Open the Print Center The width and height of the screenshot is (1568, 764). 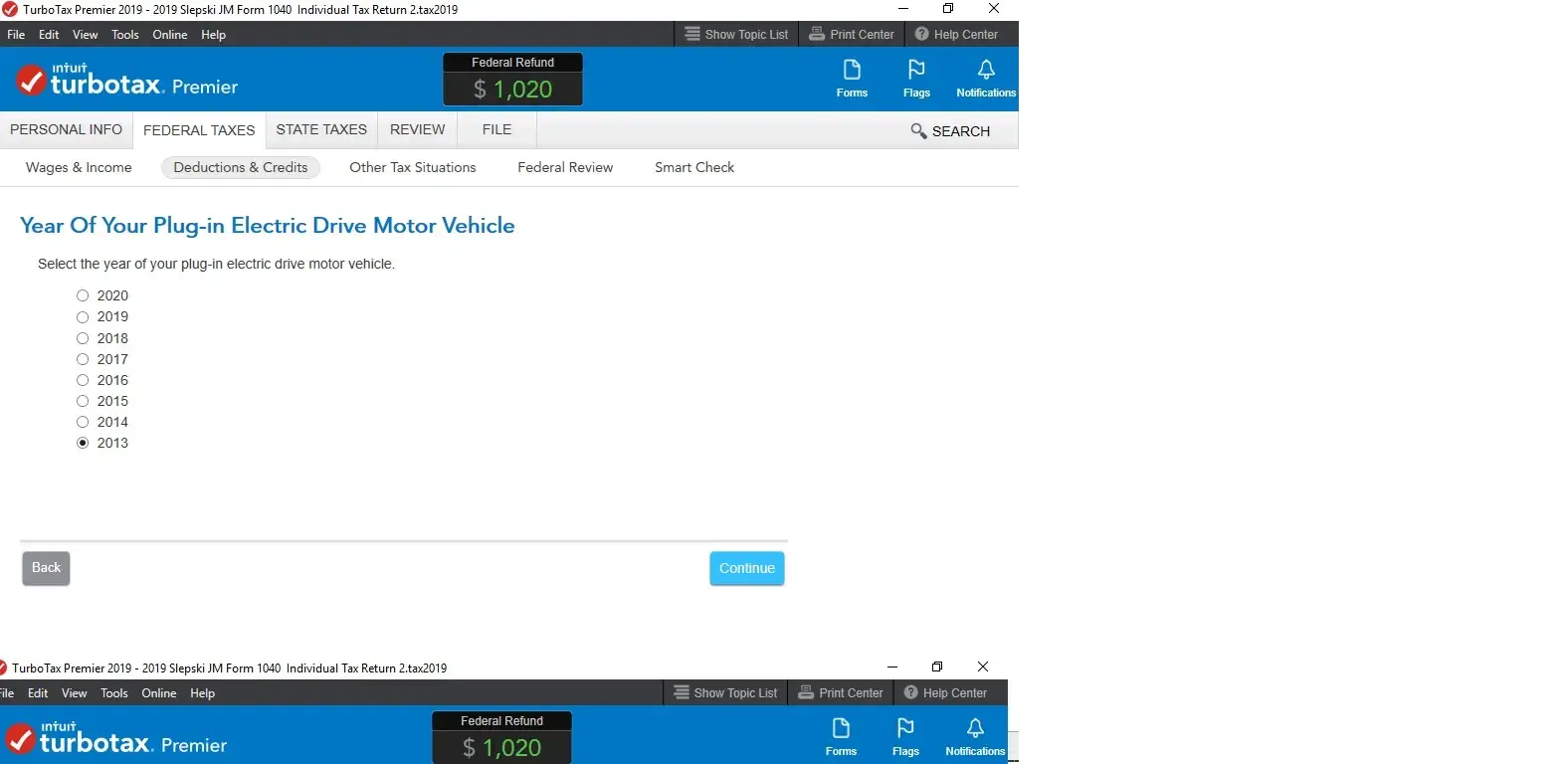[x=852, y=35]
